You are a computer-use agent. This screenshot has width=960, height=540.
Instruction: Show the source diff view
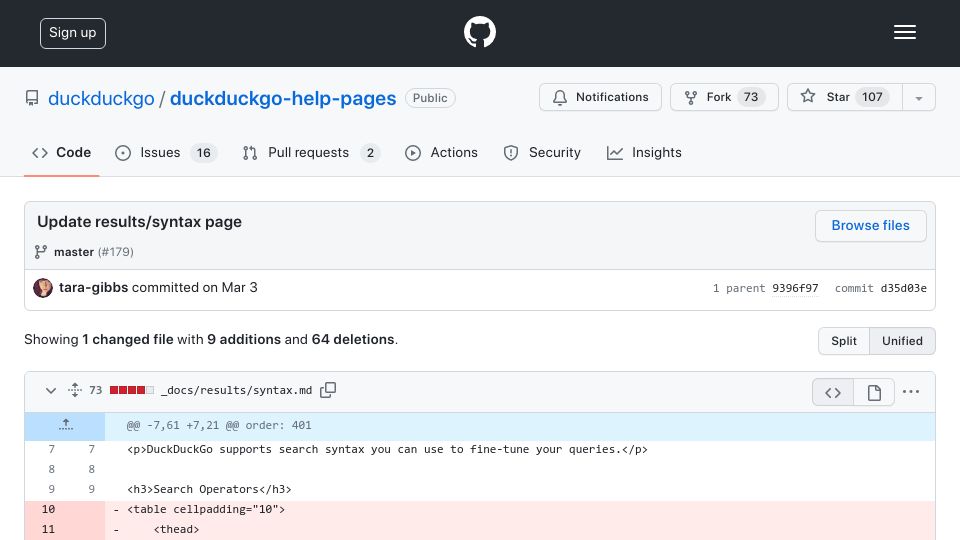(833, 392)
